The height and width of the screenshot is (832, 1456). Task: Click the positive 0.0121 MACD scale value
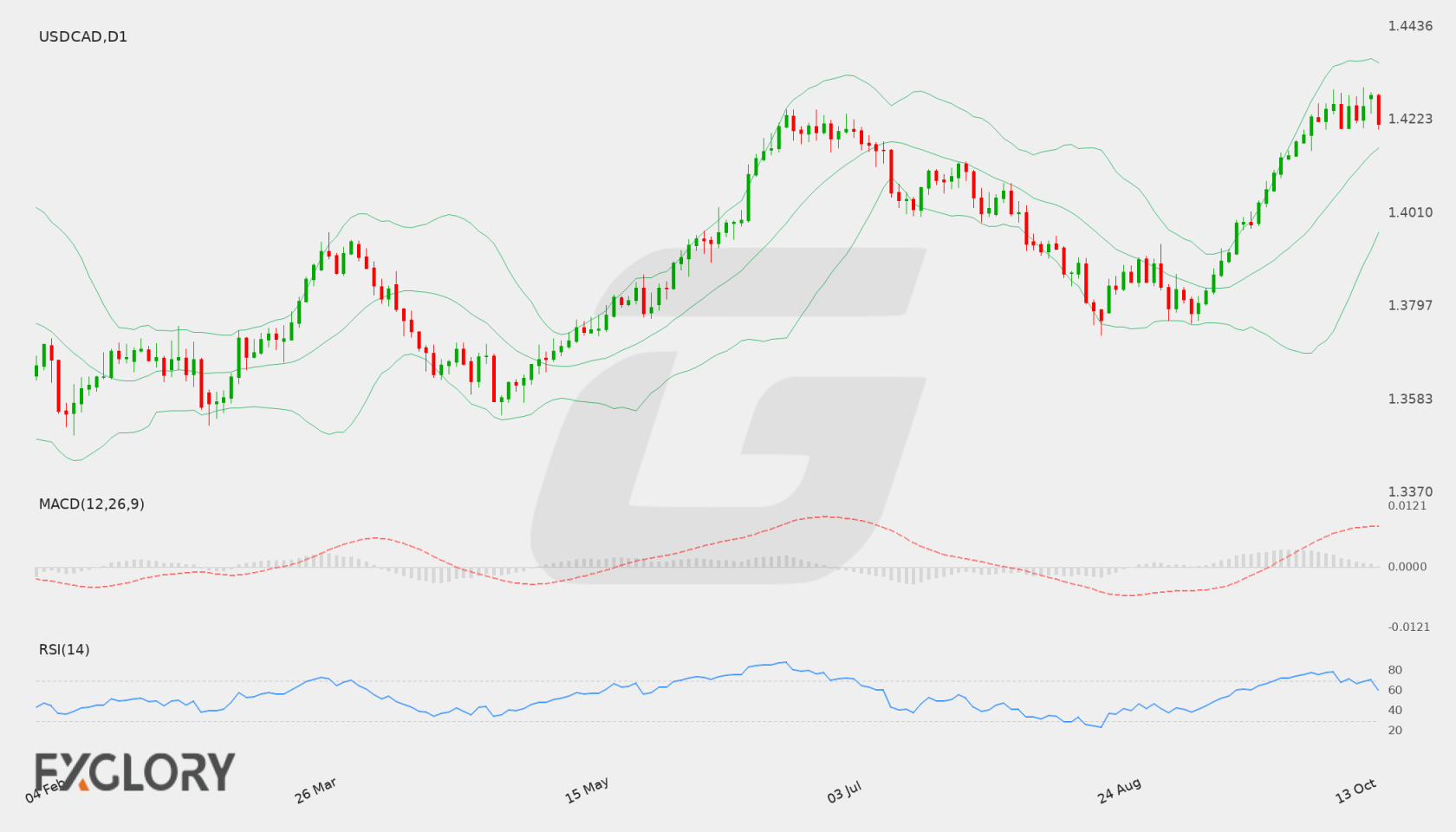[x=1407, y=505]
